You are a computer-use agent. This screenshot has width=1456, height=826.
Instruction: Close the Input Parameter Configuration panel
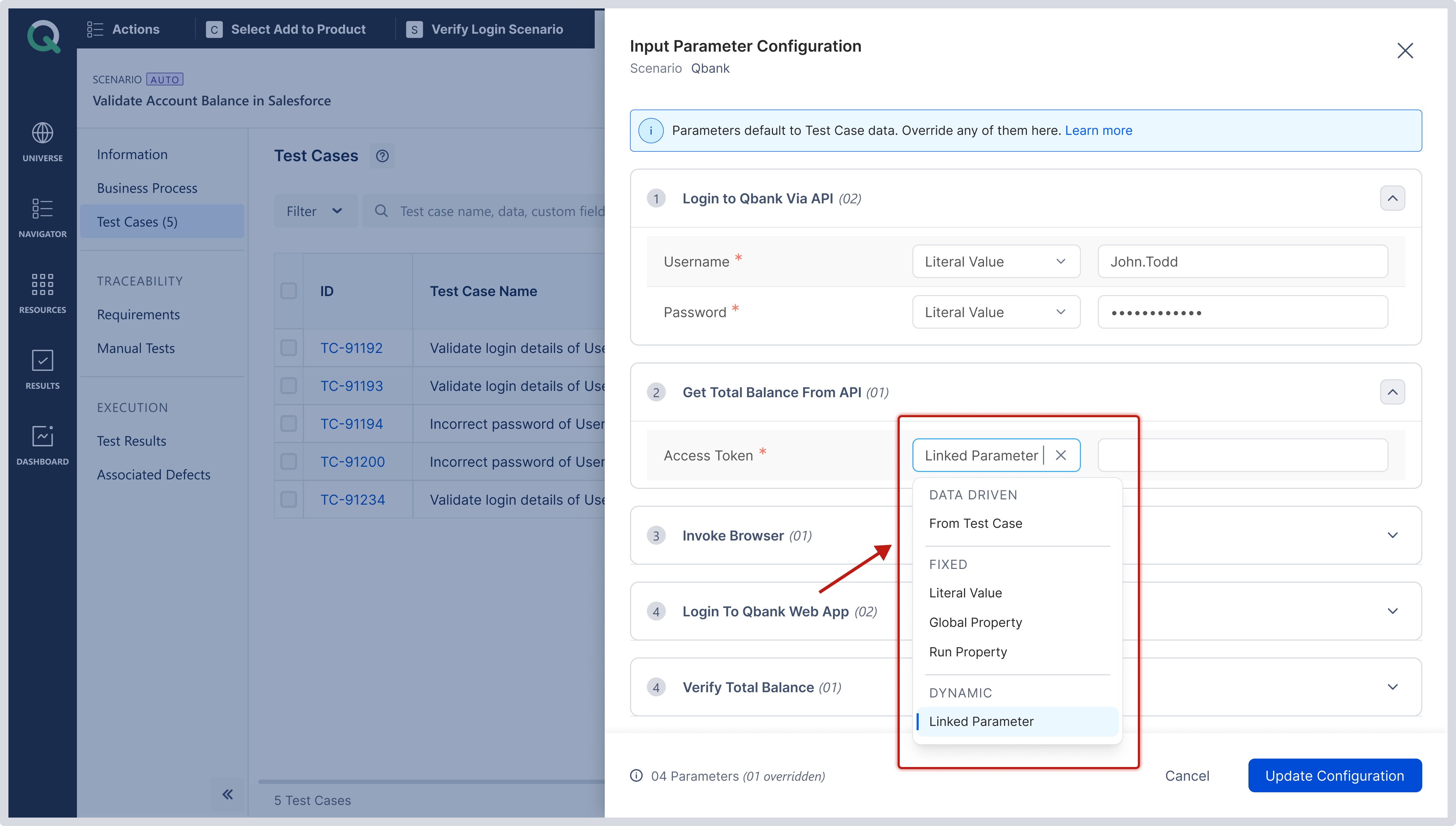(x=1404, y=51)
